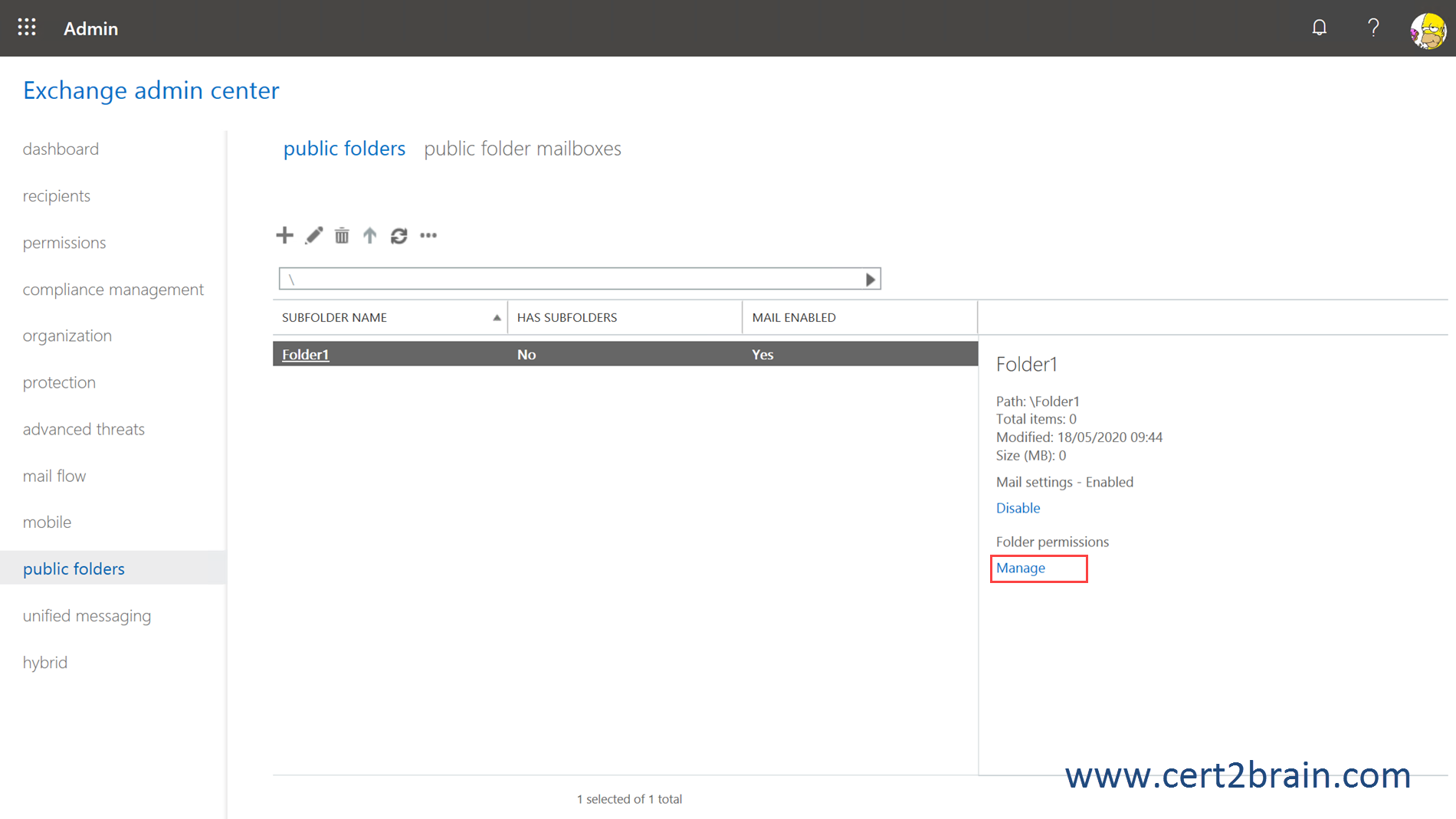Click the Admin header title
Screen dimensions: 1456x819
click(x=90, y=28)
